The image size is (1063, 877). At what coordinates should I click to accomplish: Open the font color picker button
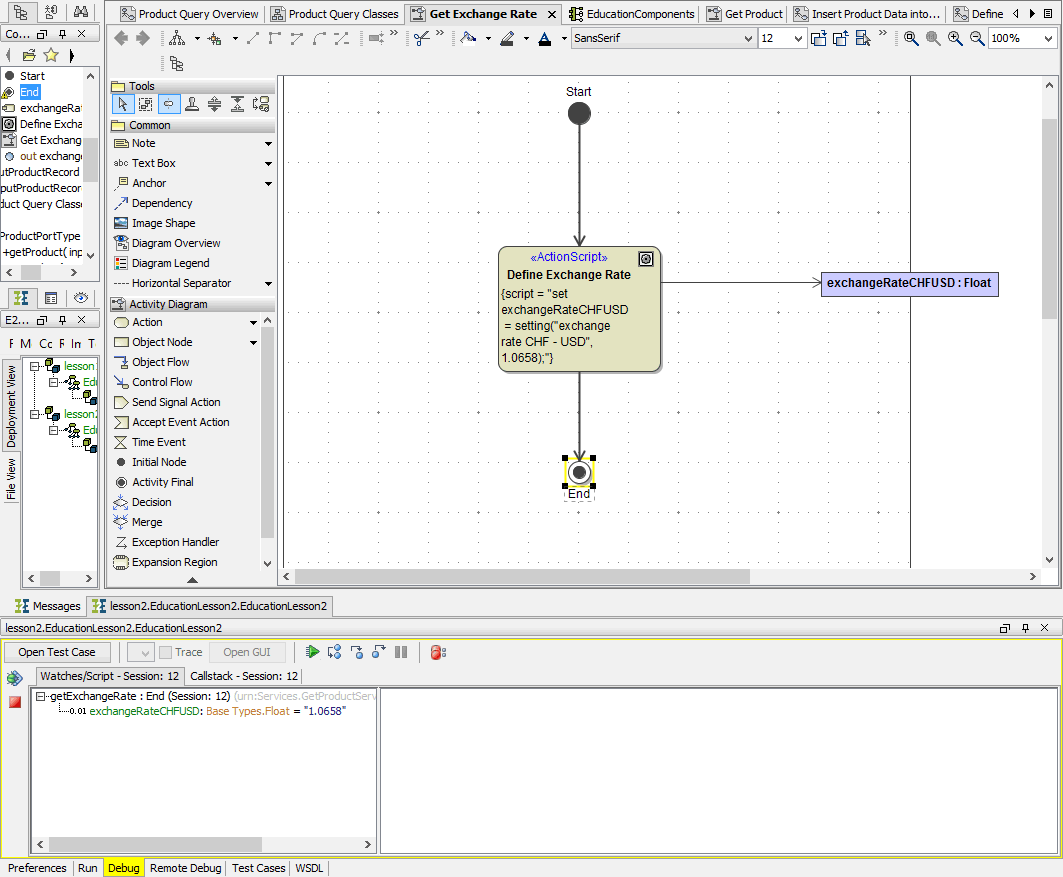(544, 39)
